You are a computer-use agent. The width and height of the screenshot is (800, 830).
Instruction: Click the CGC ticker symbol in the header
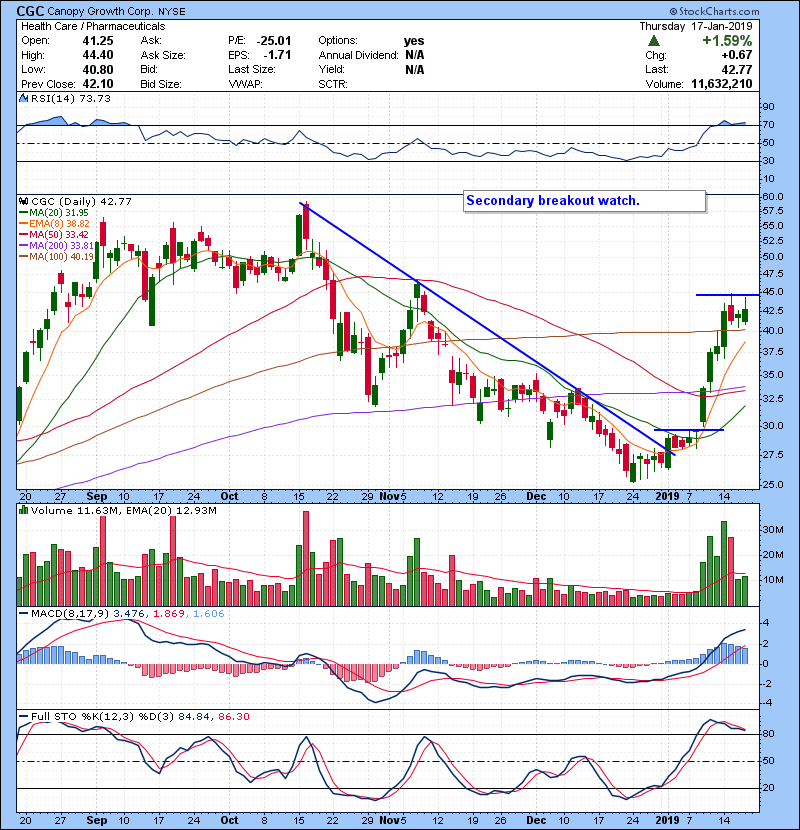click(x=31, y=11)
